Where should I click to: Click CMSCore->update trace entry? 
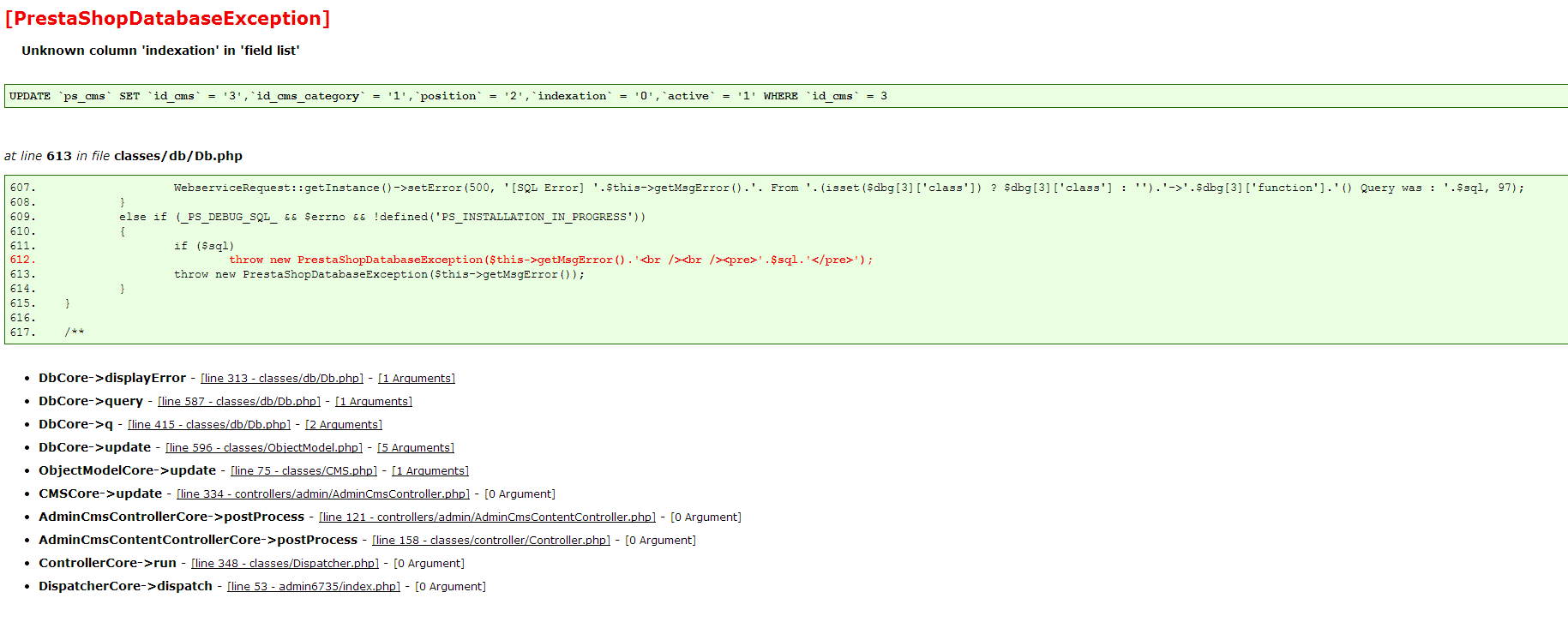tap(100, 493)
